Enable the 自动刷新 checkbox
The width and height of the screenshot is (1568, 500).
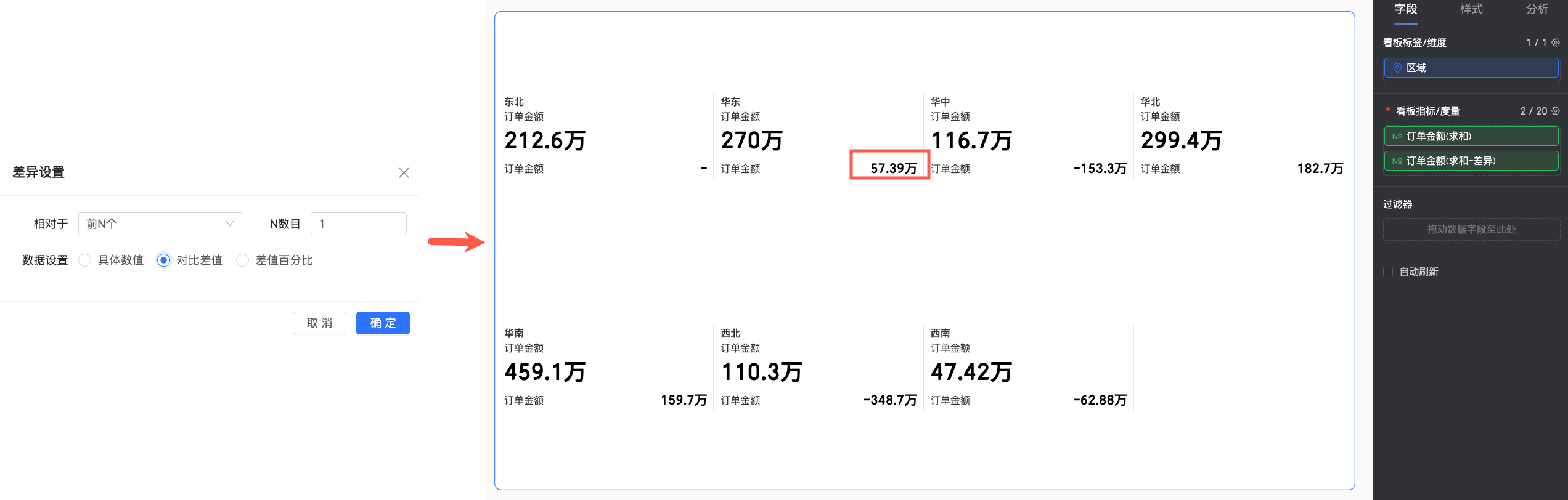1388,272
